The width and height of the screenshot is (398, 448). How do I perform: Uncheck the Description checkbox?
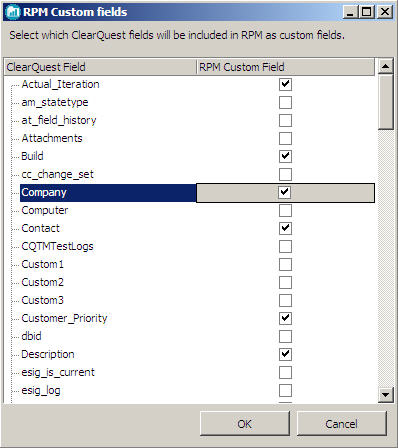[285, 354]
